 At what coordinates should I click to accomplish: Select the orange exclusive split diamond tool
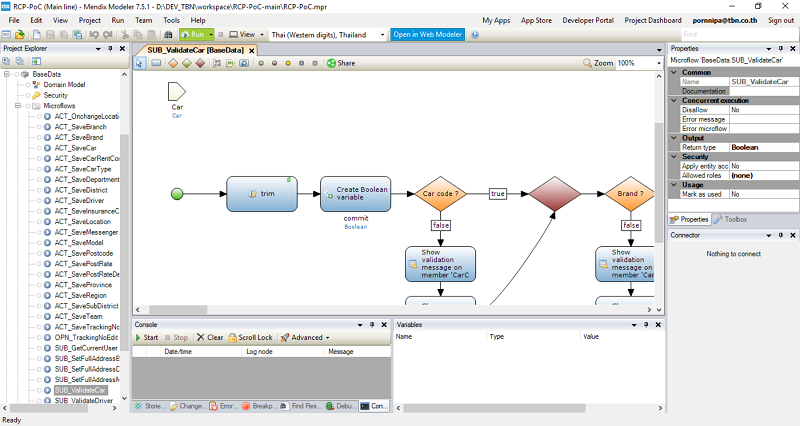173,63
